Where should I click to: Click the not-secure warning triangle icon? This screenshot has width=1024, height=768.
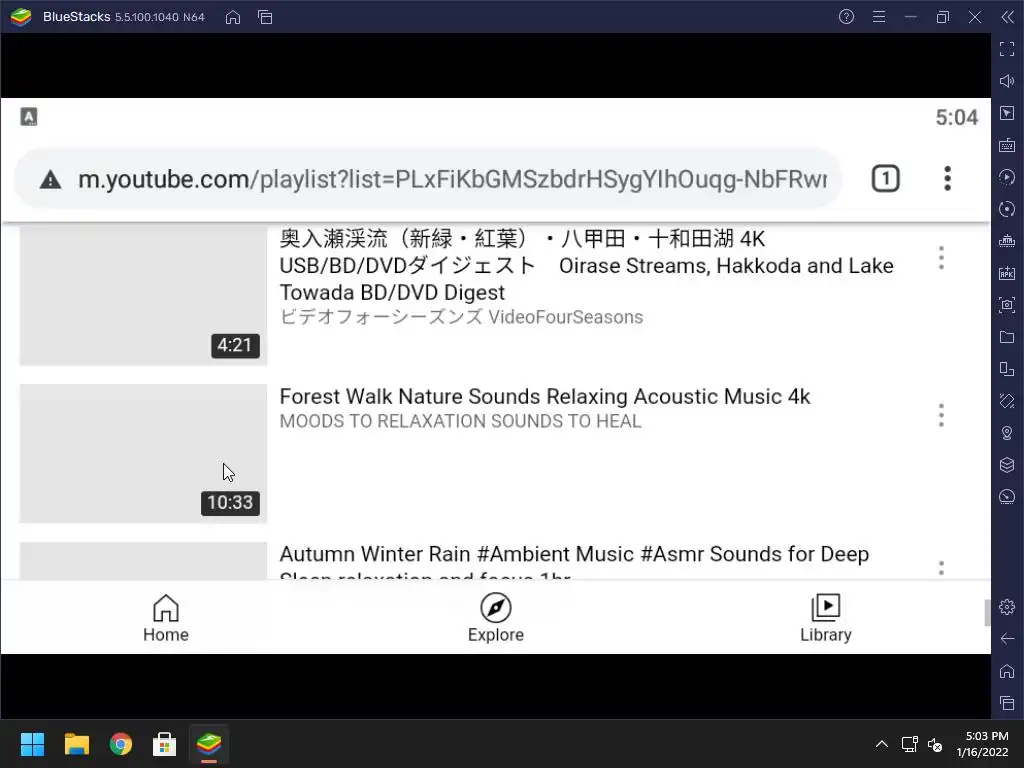coord(50,180)
